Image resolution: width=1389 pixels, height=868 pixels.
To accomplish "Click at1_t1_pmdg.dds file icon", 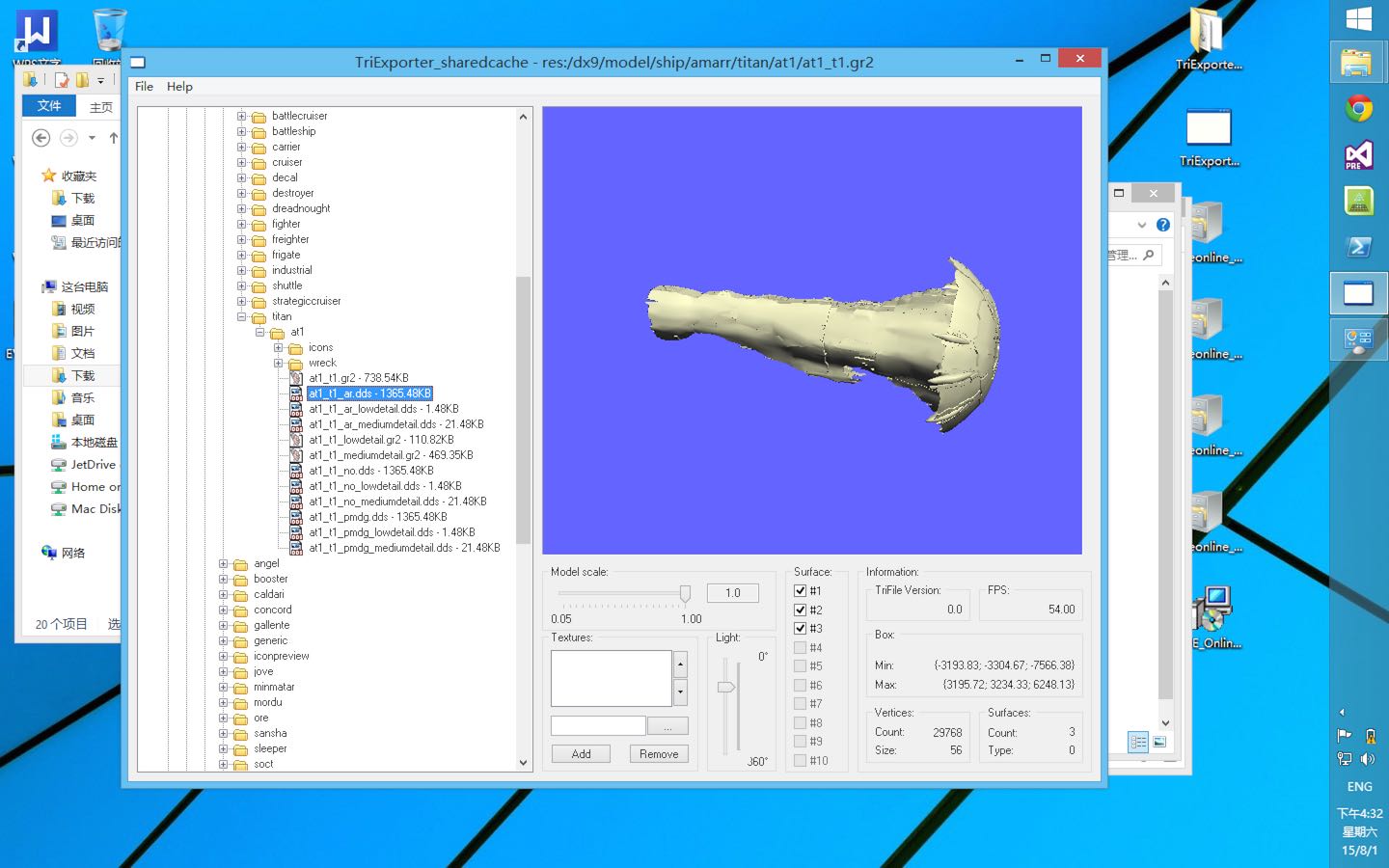I will pyautogui.click(x=296, y=517).
